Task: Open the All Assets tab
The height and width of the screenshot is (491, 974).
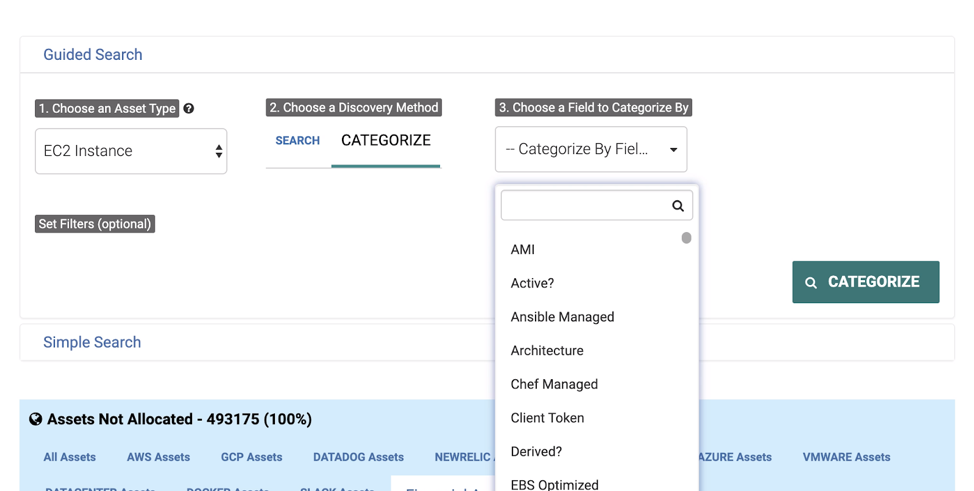Action: (x=70, y=457)
